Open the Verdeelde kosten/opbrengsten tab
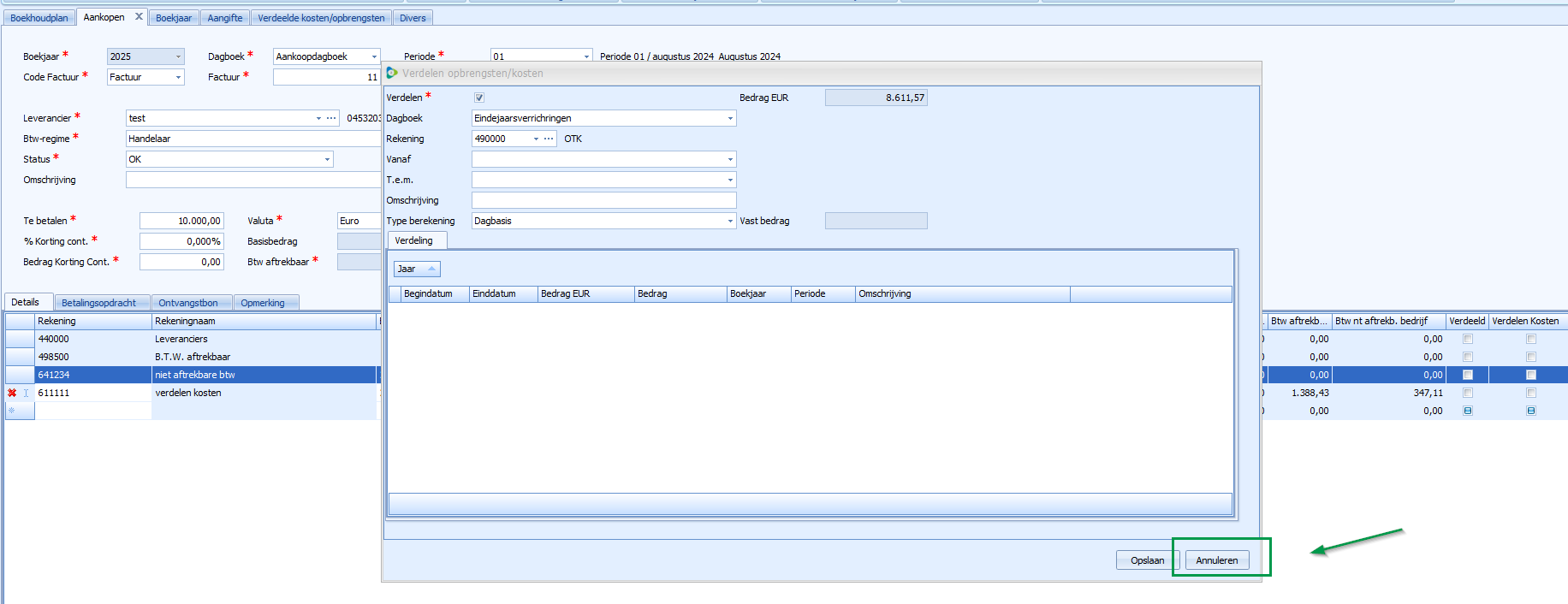 321,18
